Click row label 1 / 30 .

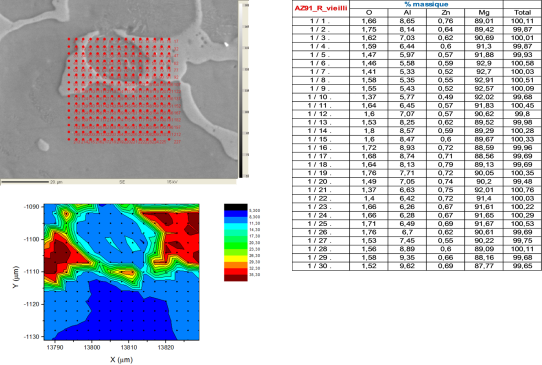pyautogui.click(x=320, y=266)
